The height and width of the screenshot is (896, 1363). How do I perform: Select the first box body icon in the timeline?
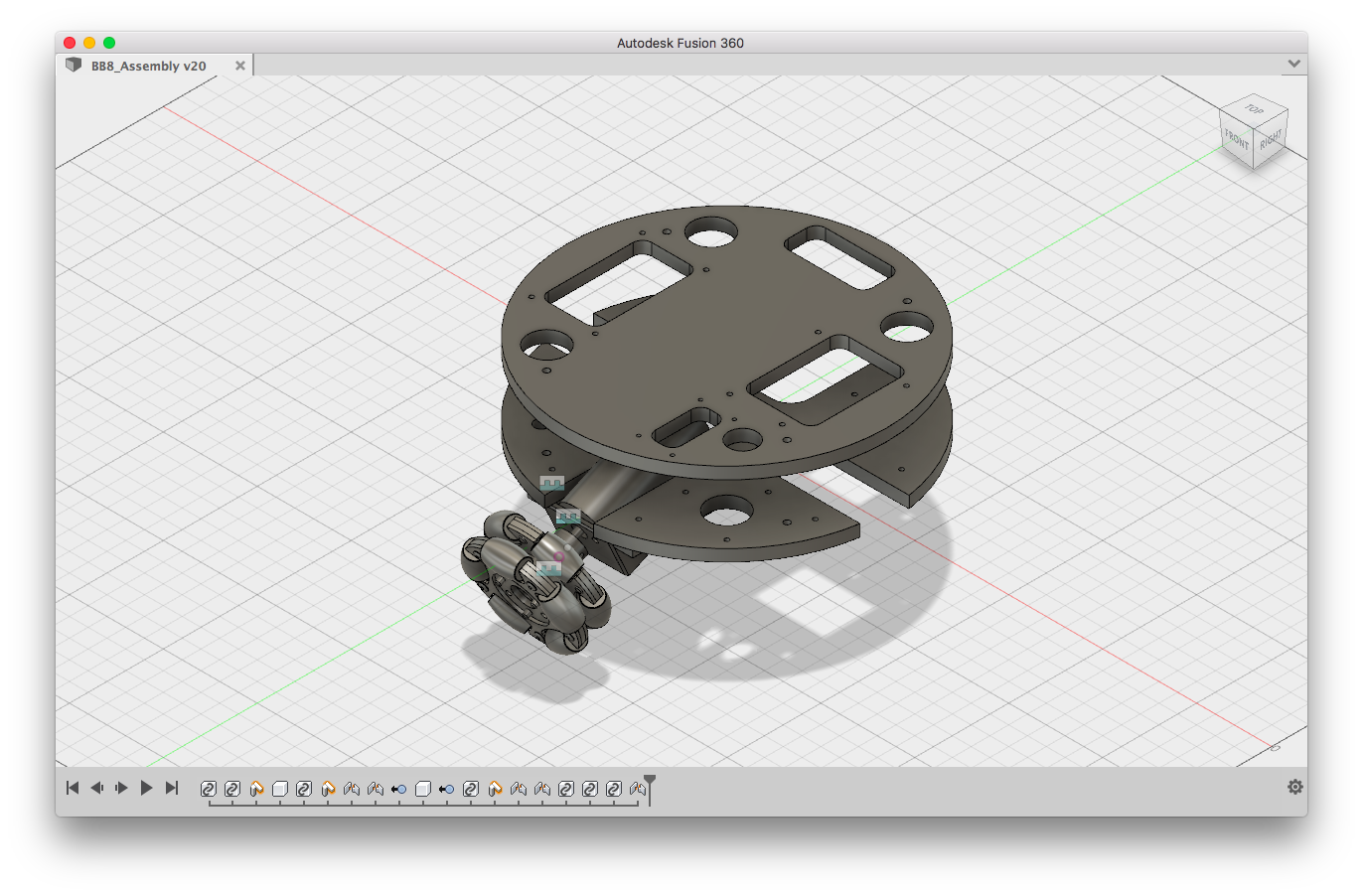[280, 789]
